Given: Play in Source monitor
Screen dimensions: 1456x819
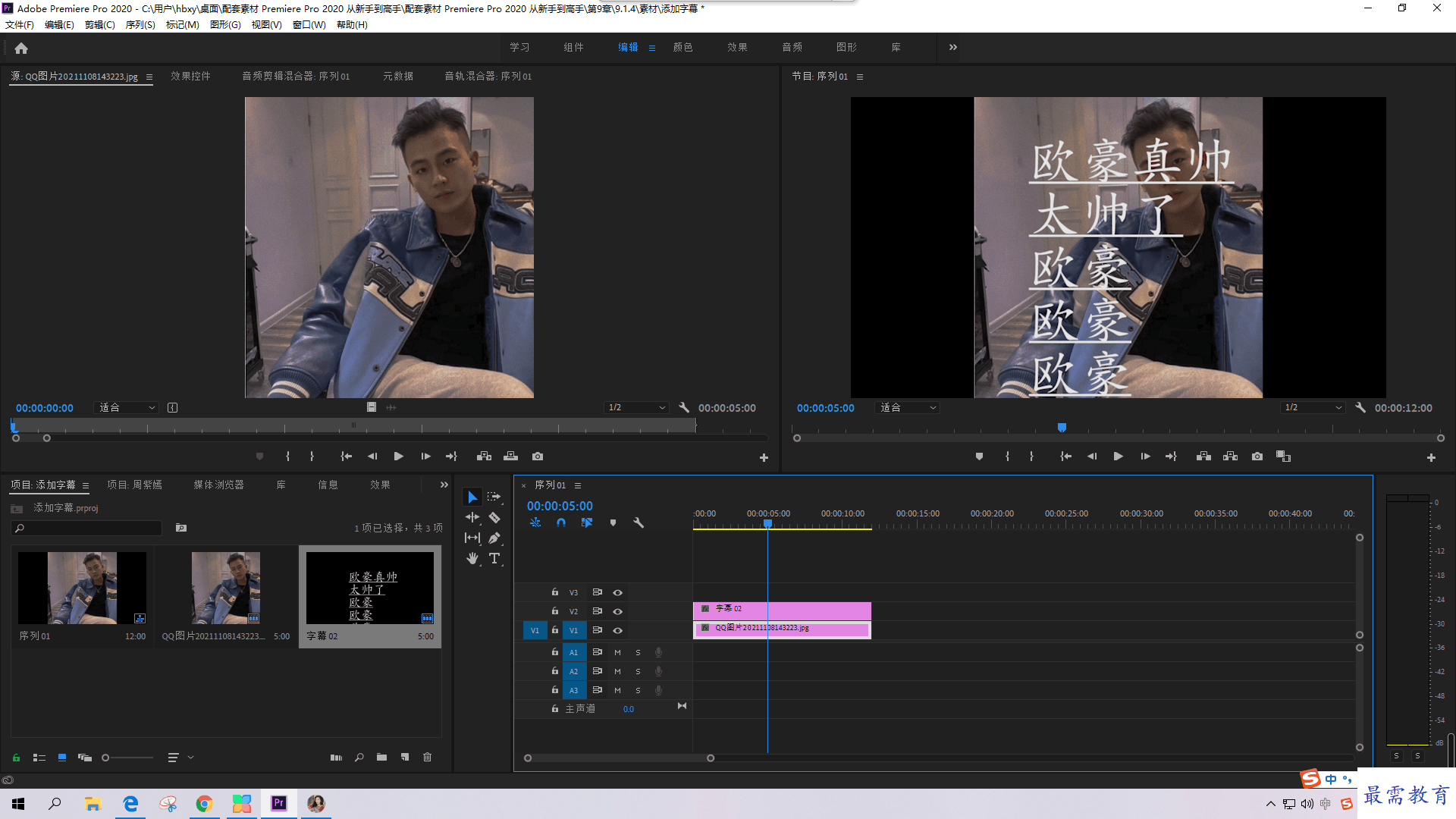Looking at the screenshot, I should (x=398, y=457).
